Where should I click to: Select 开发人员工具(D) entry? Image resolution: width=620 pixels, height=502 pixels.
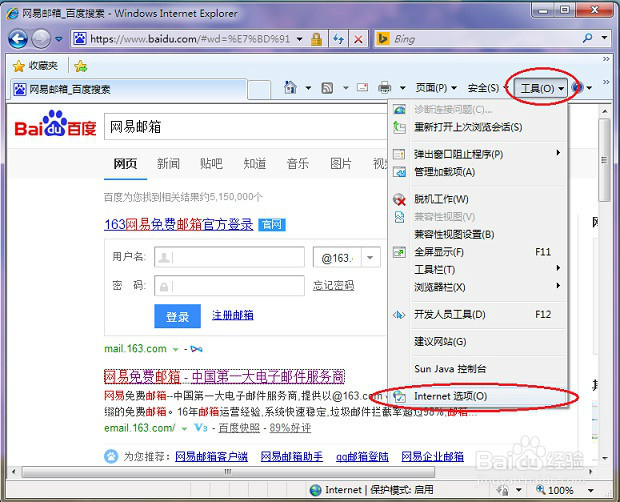pos(478,315)
